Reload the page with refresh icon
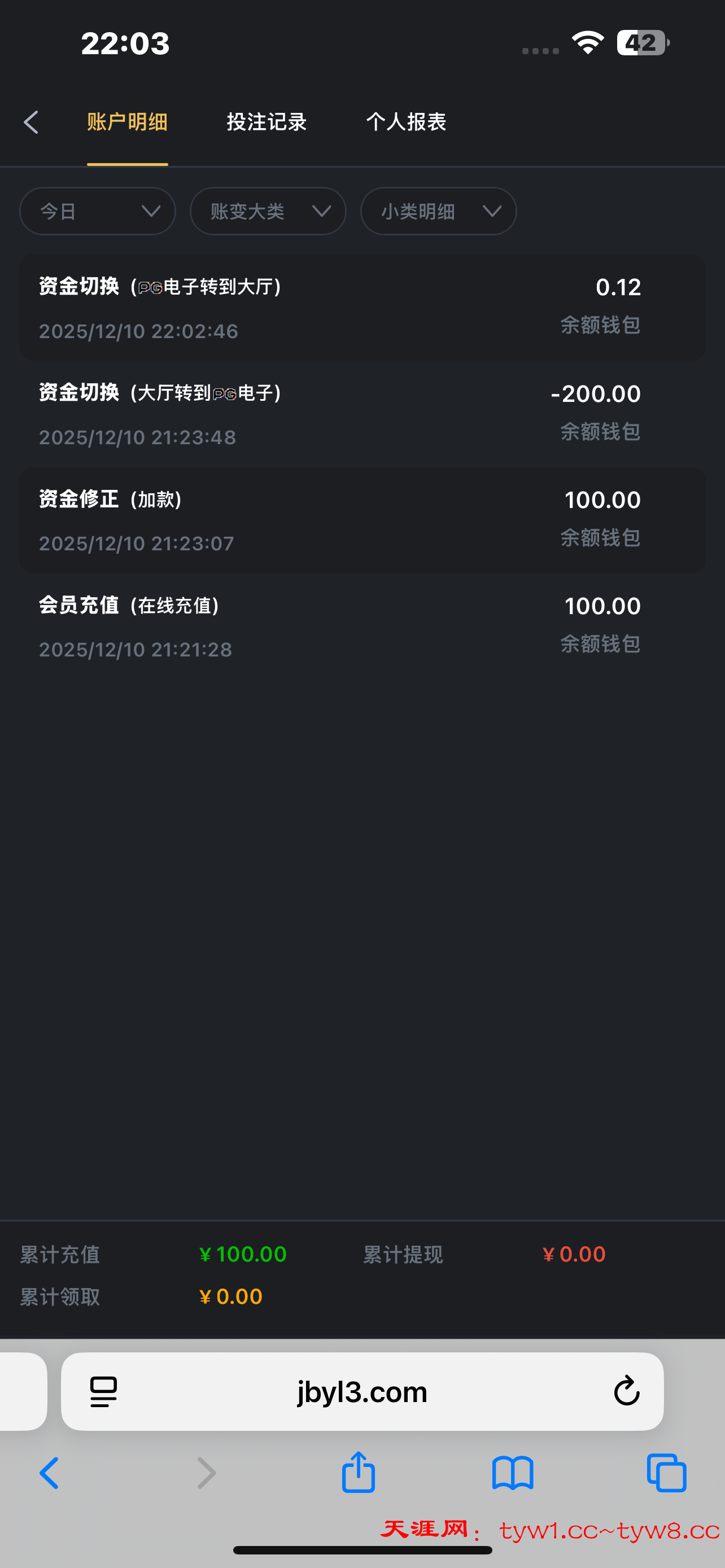The image size is (725, 1568). pos(626,1391)
